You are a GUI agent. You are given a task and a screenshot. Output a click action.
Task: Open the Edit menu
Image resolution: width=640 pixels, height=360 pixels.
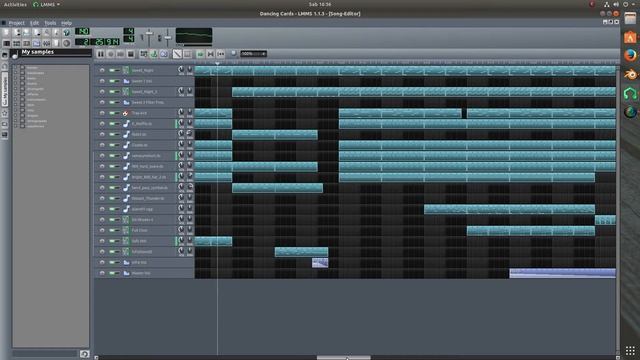(34, 23)
